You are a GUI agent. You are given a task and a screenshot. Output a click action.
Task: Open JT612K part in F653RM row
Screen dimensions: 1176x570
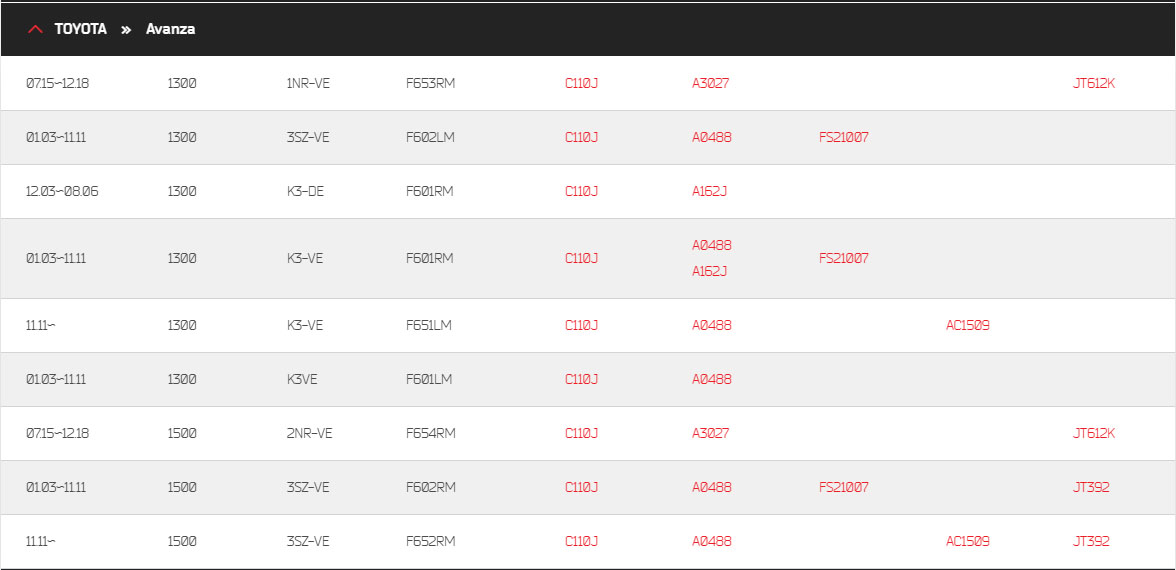tap(1094, 83)
